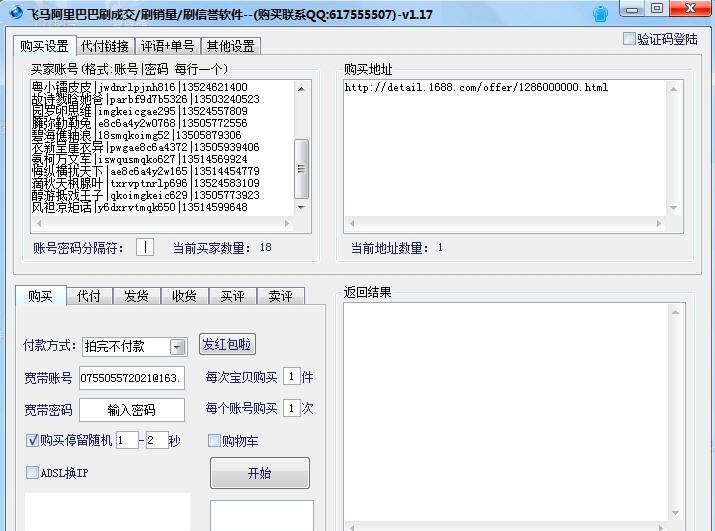Select account row 18smqkoimg52
The image size is (715, 531).
(137, 135)
